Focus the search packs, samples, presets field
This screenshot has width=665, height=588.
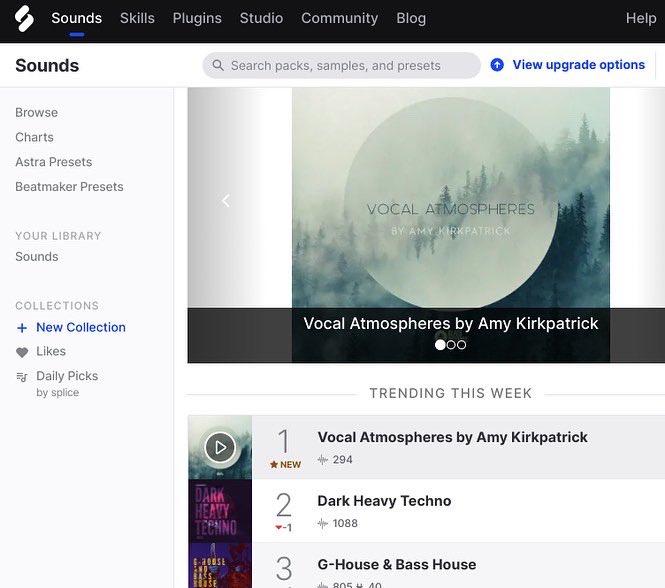341,65
